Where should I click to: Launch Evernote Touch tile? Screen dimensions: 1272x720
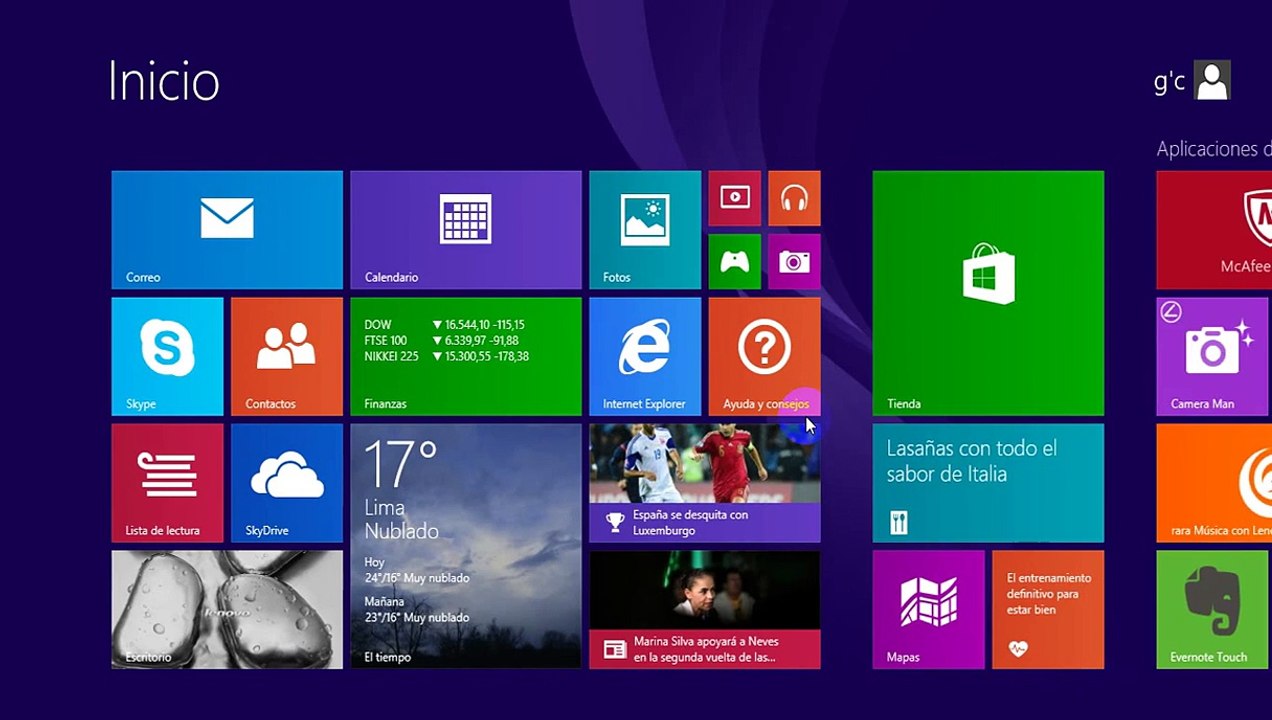tap(1212, 610)
